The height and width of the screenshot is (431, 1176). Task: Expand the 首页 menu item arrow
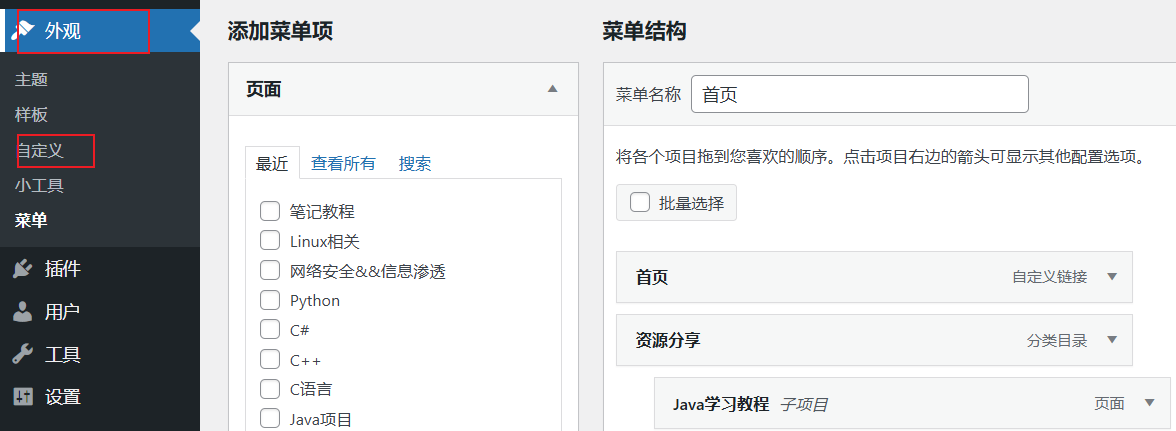pos(1111,277)
